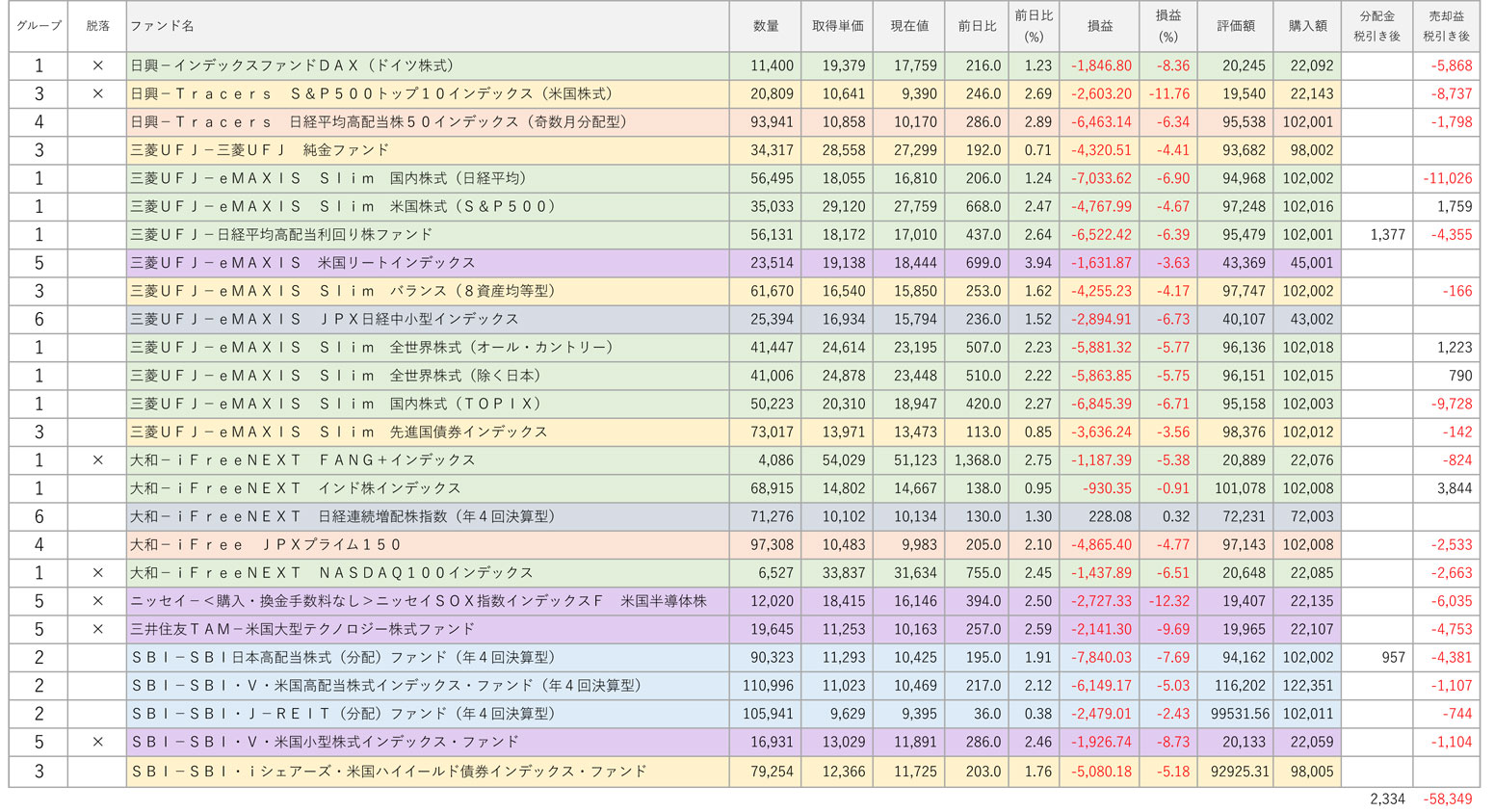1494x812 pixels.
Task: Click fund 日興－Ｔｒａｃｅｒｓ 日経平均高配当株５０インデックス
Action: [380, 122]
